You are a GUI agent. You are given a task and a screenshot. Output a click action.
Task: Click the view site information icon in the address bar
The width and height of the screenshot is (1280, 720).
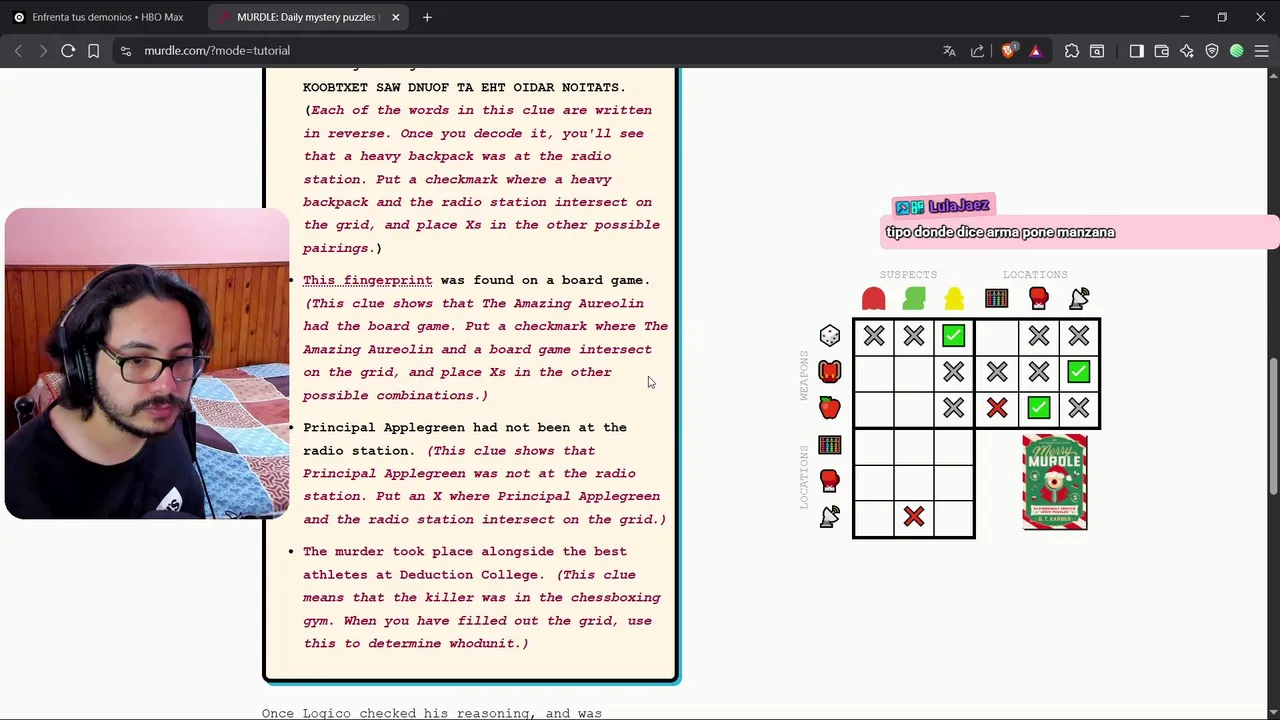pyautogui.click(x=124, y=51)
